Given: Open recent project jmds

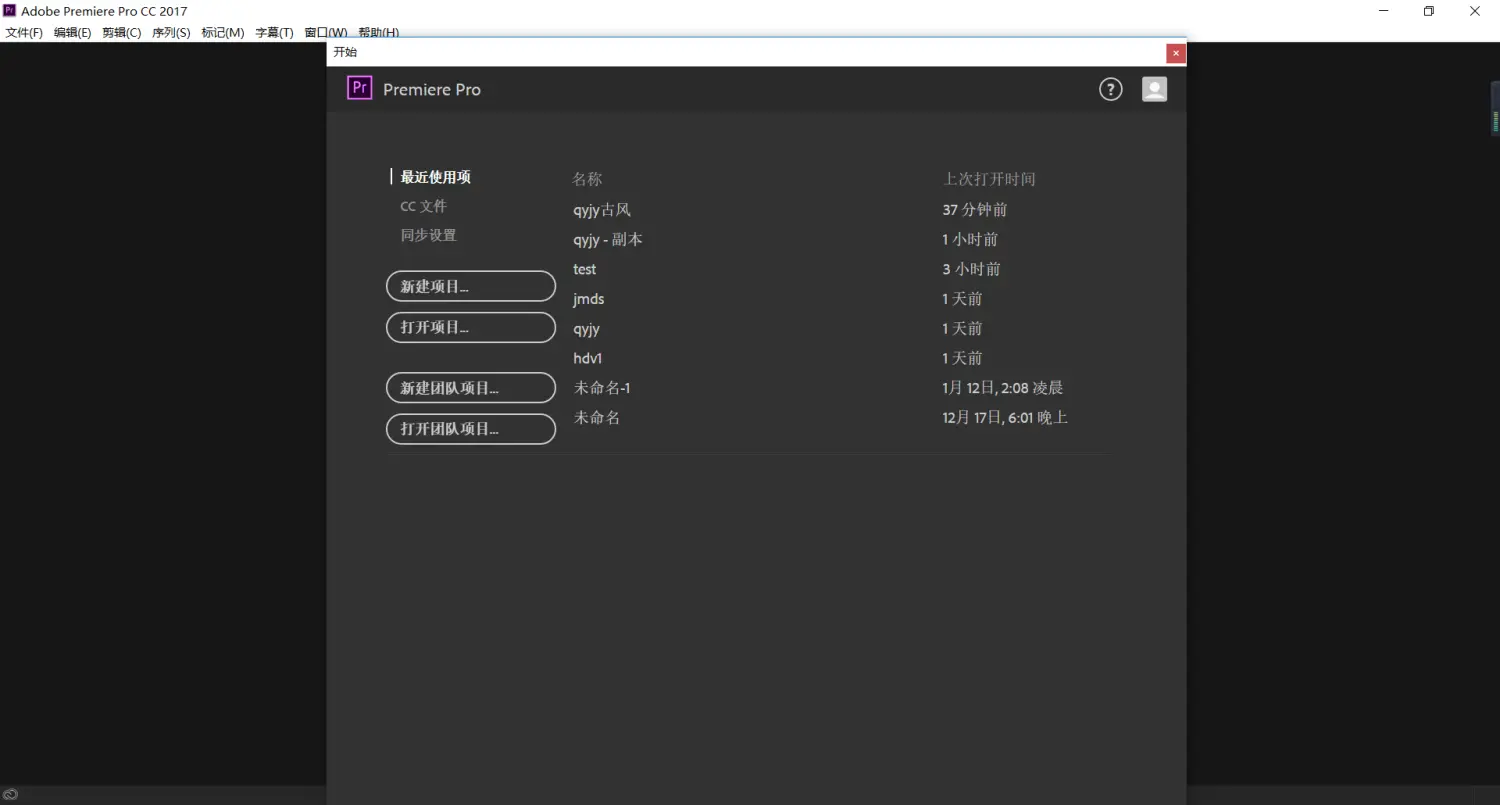Looking at the screenshot, I should click(x=589, y=299).
